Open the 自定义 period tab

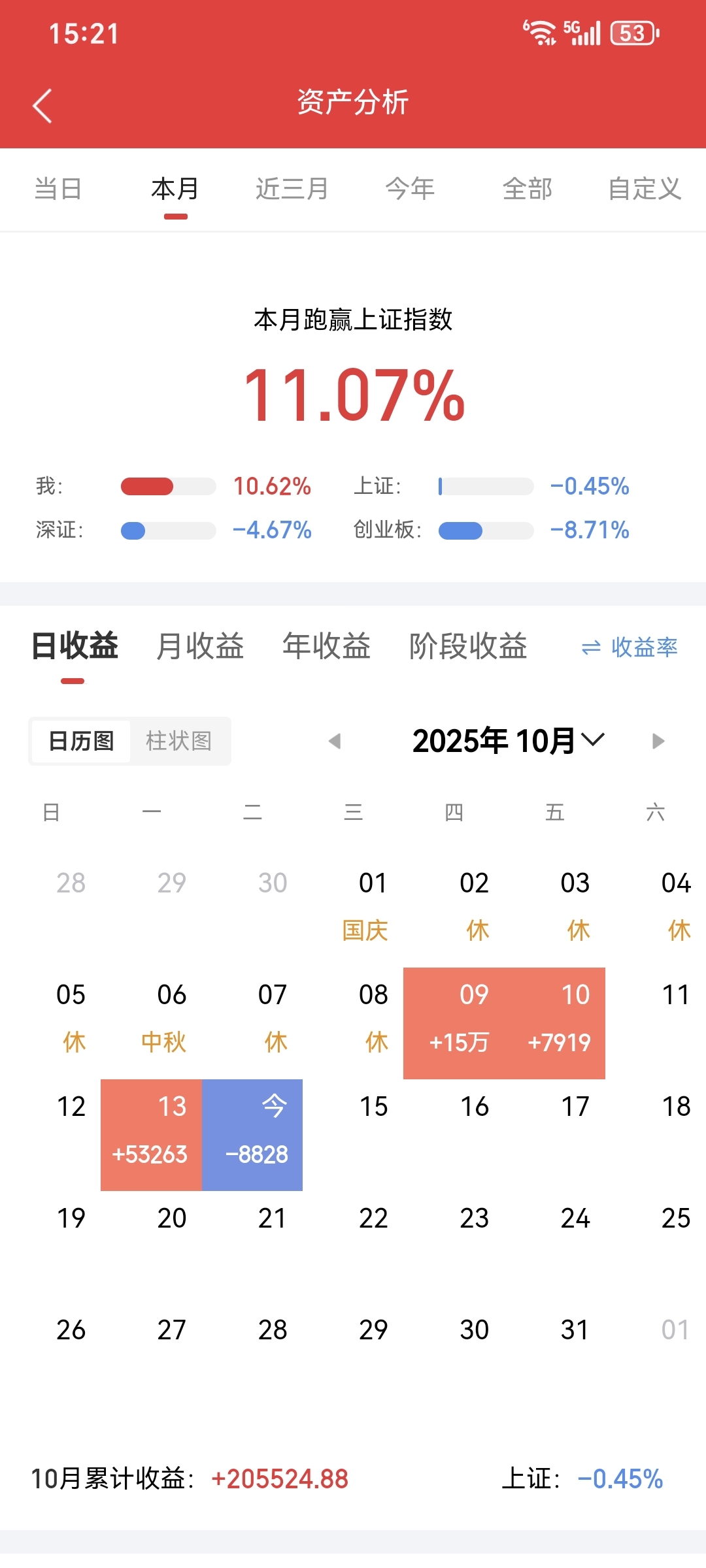pyautogui.click(x=645, y=189)
